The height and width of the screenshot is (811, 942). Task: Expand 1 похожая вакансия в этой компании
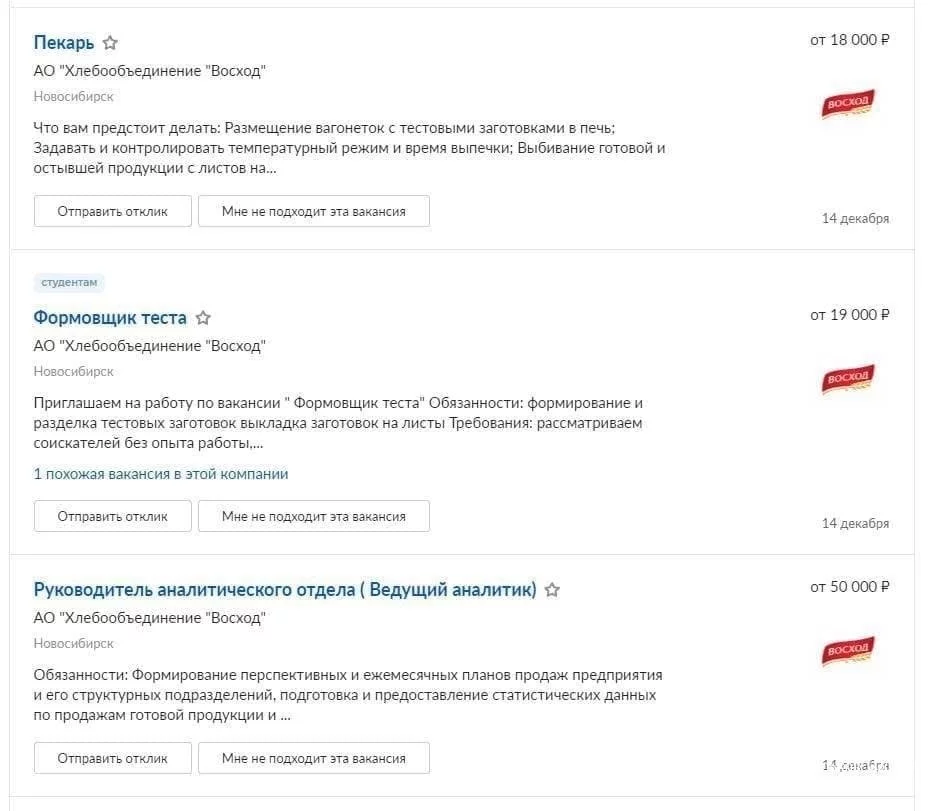[x=161, y=474]
